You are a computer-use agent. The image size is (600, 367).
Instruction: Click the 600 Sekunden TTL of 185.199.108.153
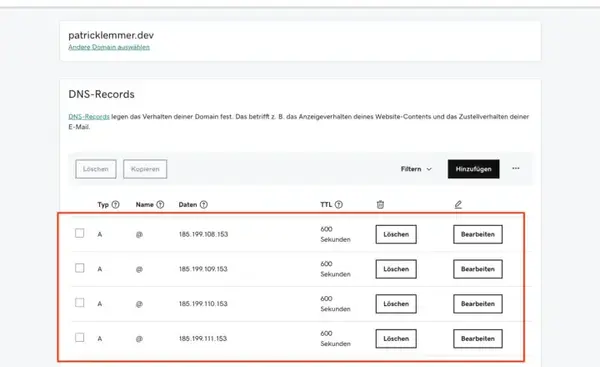(x=336, y=234)
